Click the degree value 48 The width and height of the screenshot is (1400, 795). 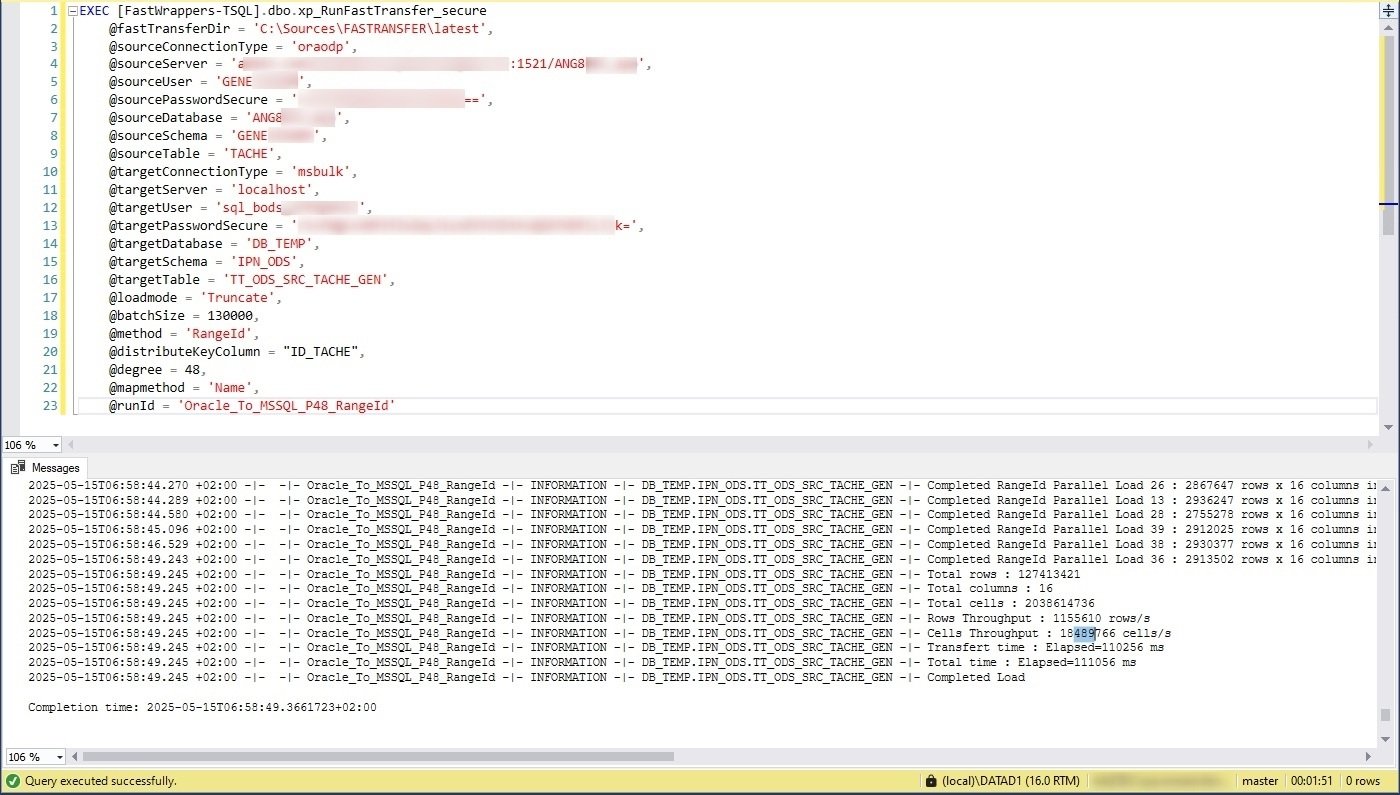click(x=192, y=371)
